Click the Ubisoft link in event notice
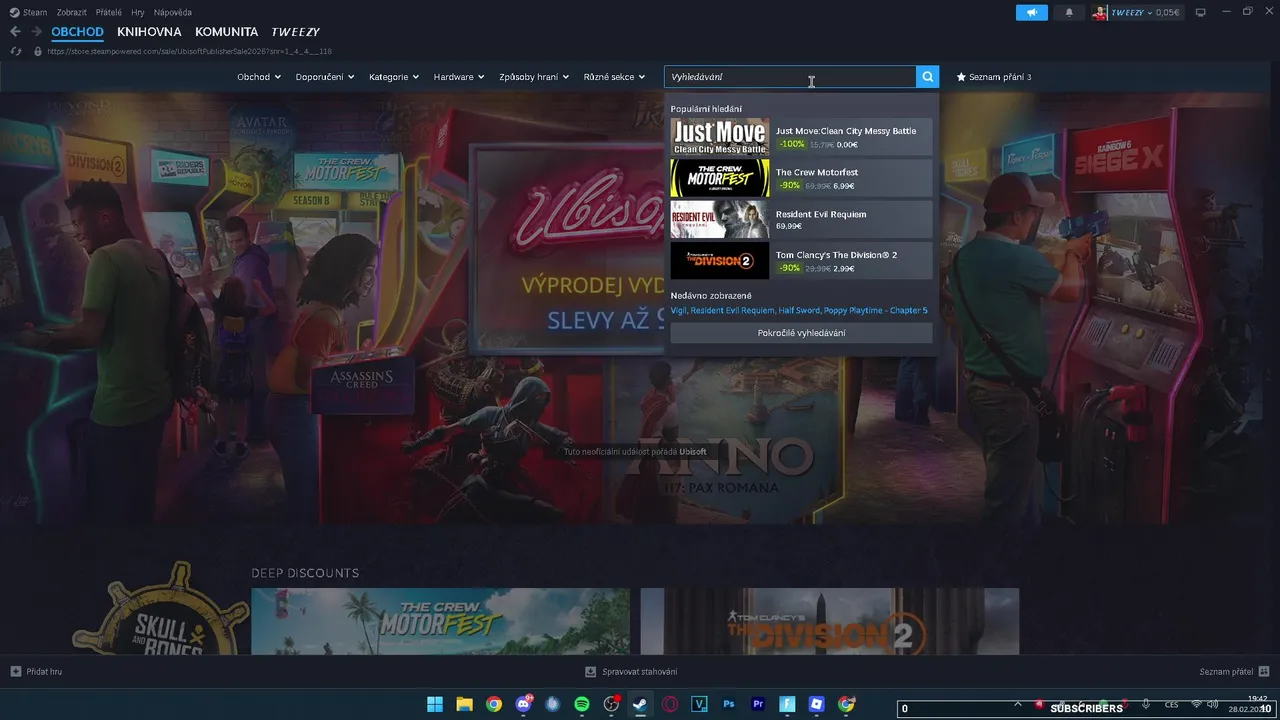 point(693,452)
